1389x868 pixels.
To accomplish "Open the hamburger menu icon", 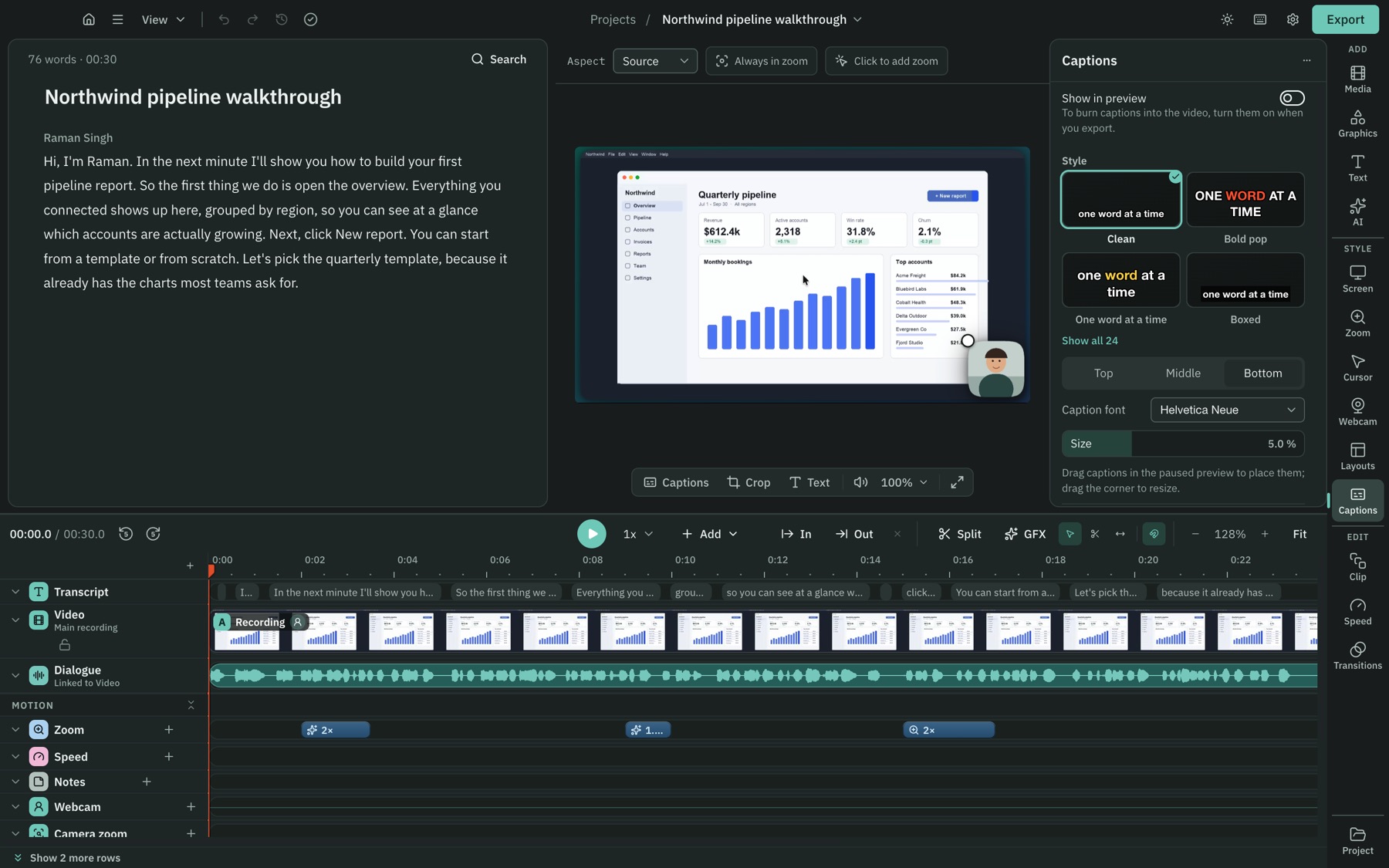I will (117, 19).
